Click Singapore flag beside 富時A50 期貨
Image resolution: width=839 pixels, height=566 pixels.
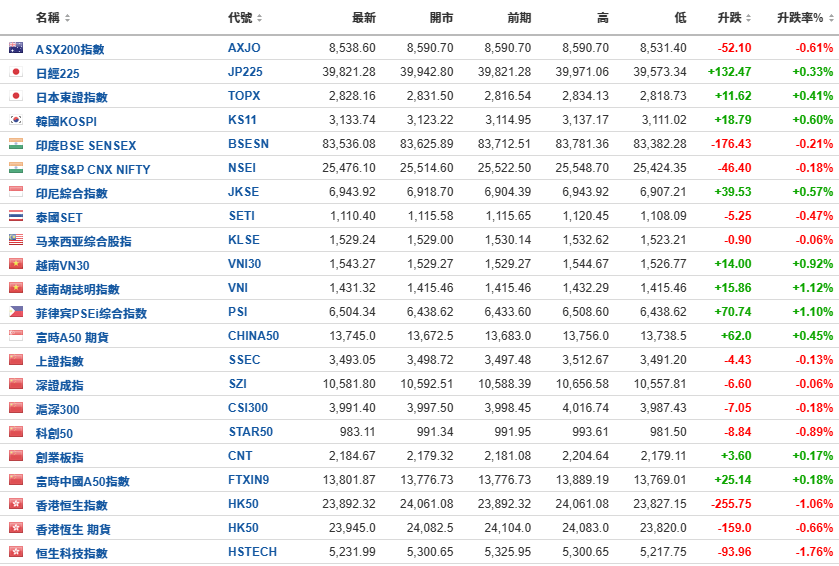coord(16,336)
